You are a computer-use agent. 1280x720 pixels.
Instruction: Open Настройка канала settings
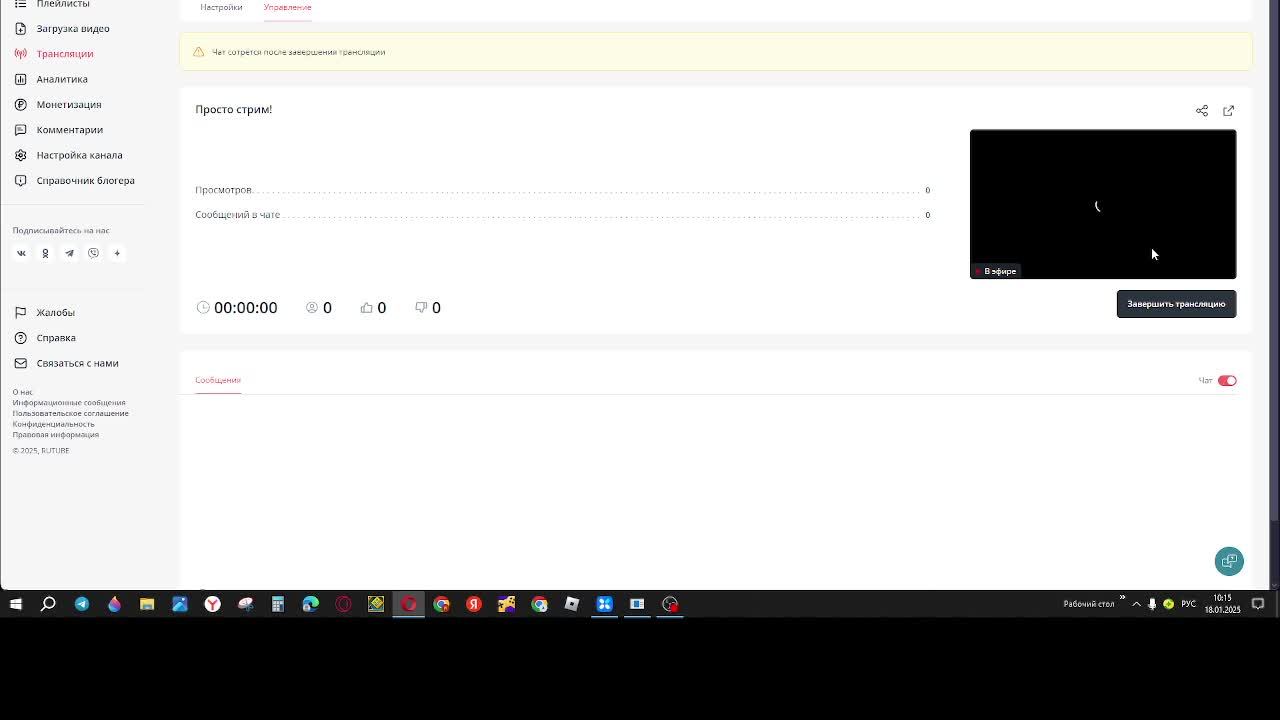click(x=79, y=155)
